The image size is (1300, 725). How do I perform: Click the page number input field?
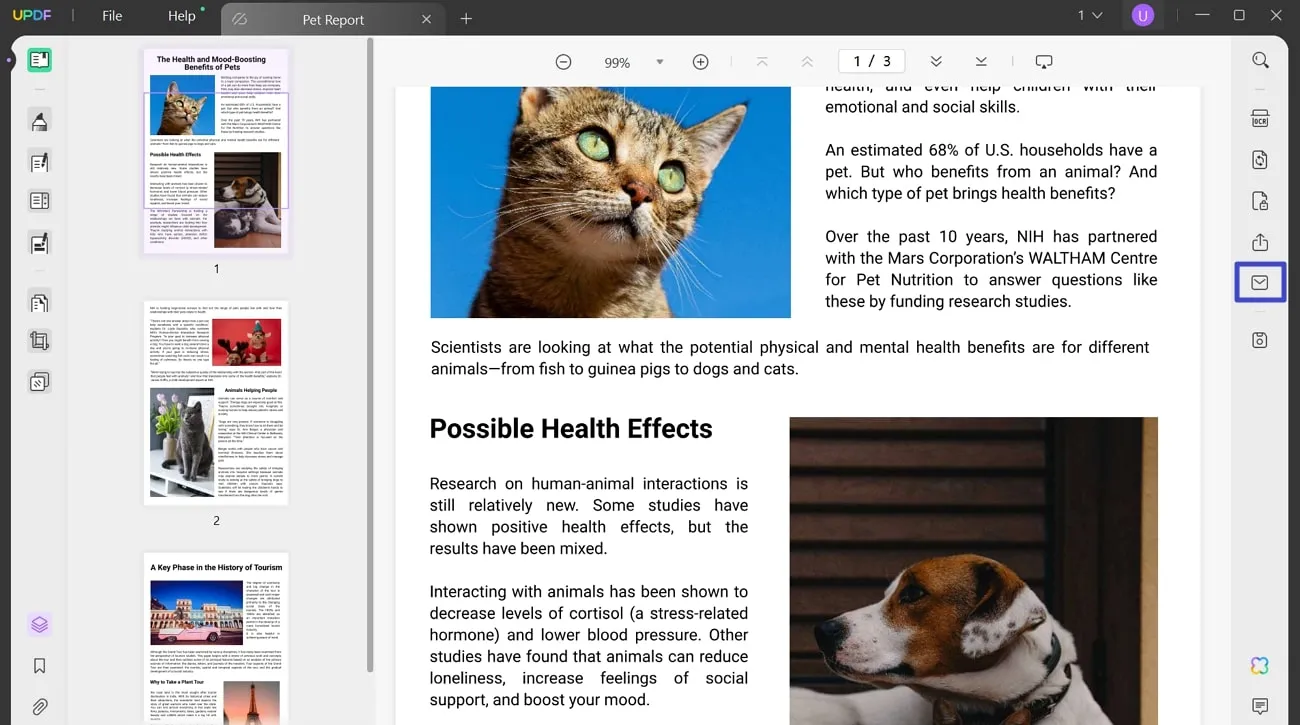(x=872, y=61)
